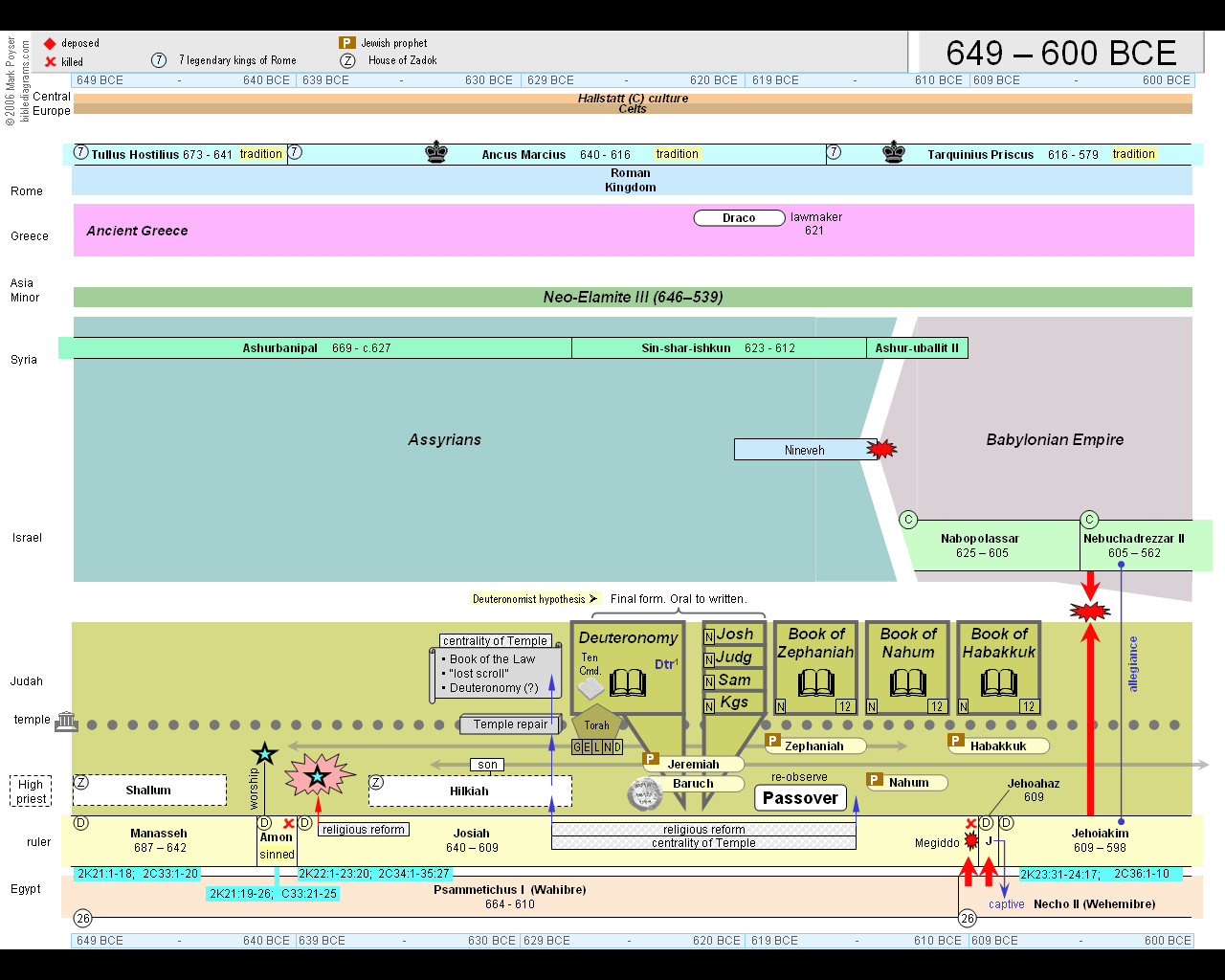The height and width of the screenshot is (980, 1225).
Task: Click the open book icon in Book of Habakkuk
Action: [x=999, y=683]
